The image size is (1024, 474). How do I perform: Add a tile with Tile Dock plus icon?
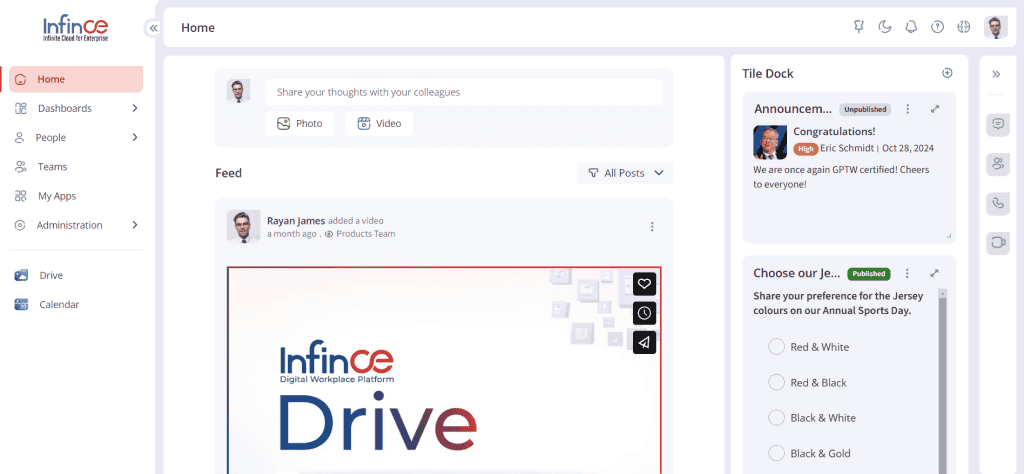point(947,73)
